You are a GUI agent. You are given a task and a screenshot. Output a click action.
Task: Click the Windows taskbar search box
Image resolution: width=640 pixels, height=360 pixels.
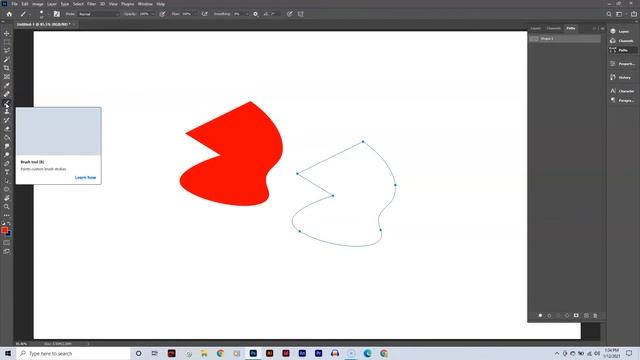coord(73,353)
